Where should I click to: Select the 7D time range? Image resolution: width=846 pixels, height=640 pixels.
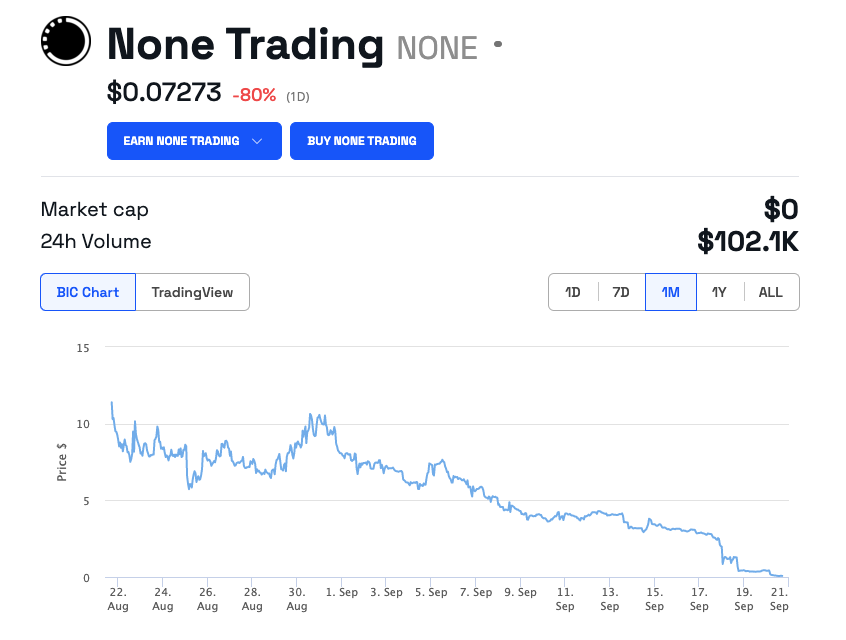tap(621, 292)
